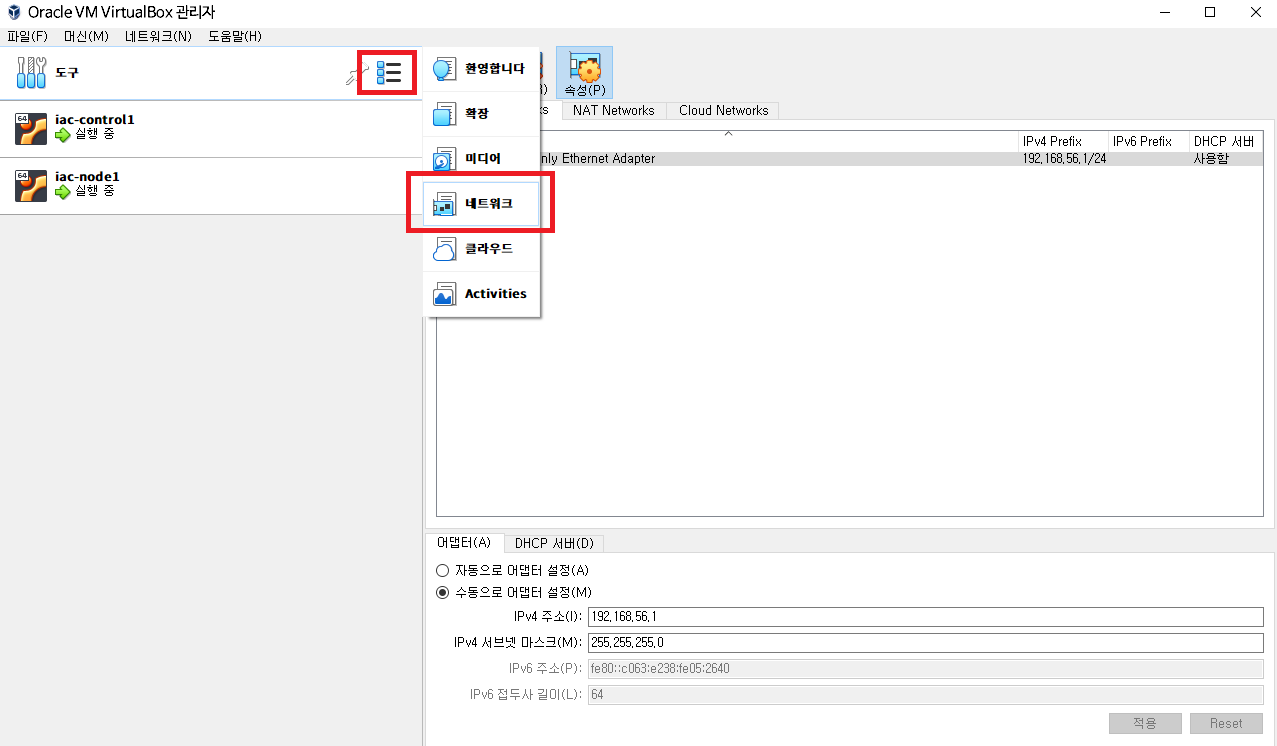Viewport: 1277px width, 746px height.
Task: Click the 미디어 disk media icon
Action: 444,160
